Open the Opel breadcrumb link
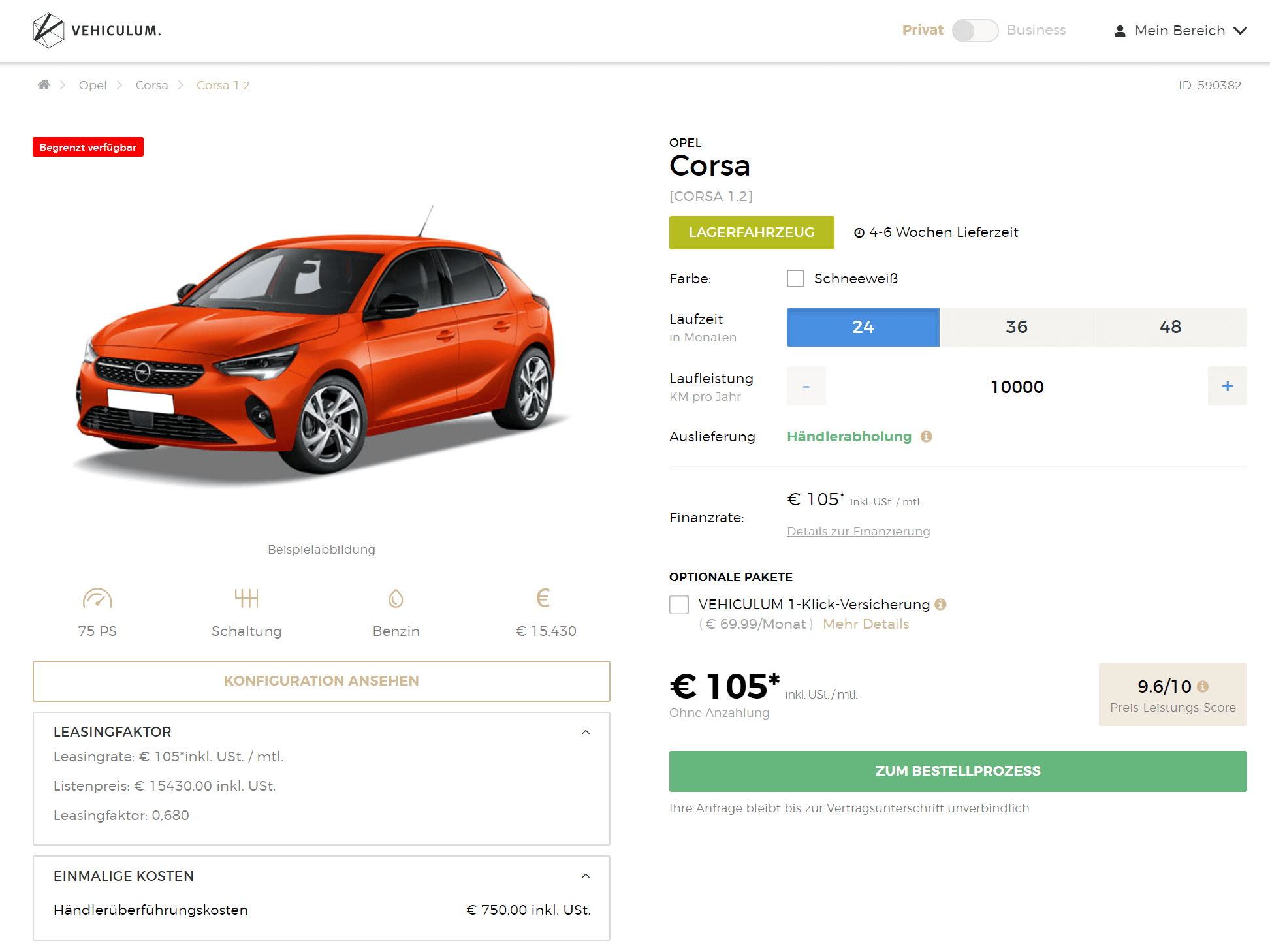The image size is (1270, 952). pyautogui.click(x=93, y=86)
